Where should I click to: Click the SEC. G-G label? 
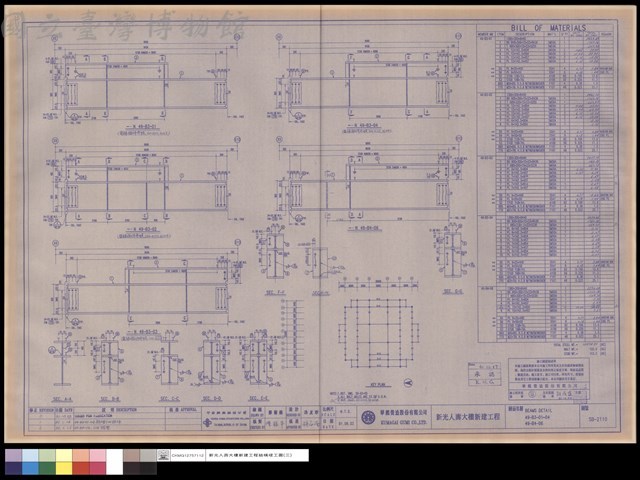point(453,291)
